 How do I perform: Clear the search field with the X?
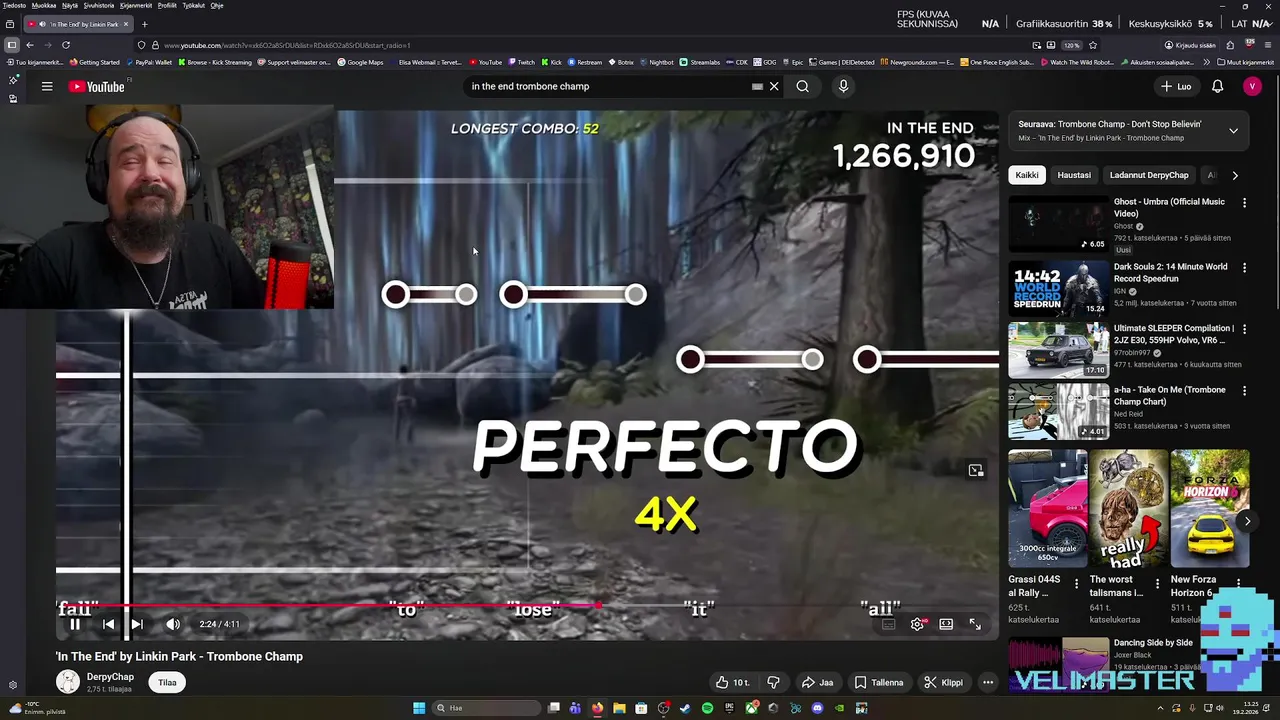pos(774,87)
